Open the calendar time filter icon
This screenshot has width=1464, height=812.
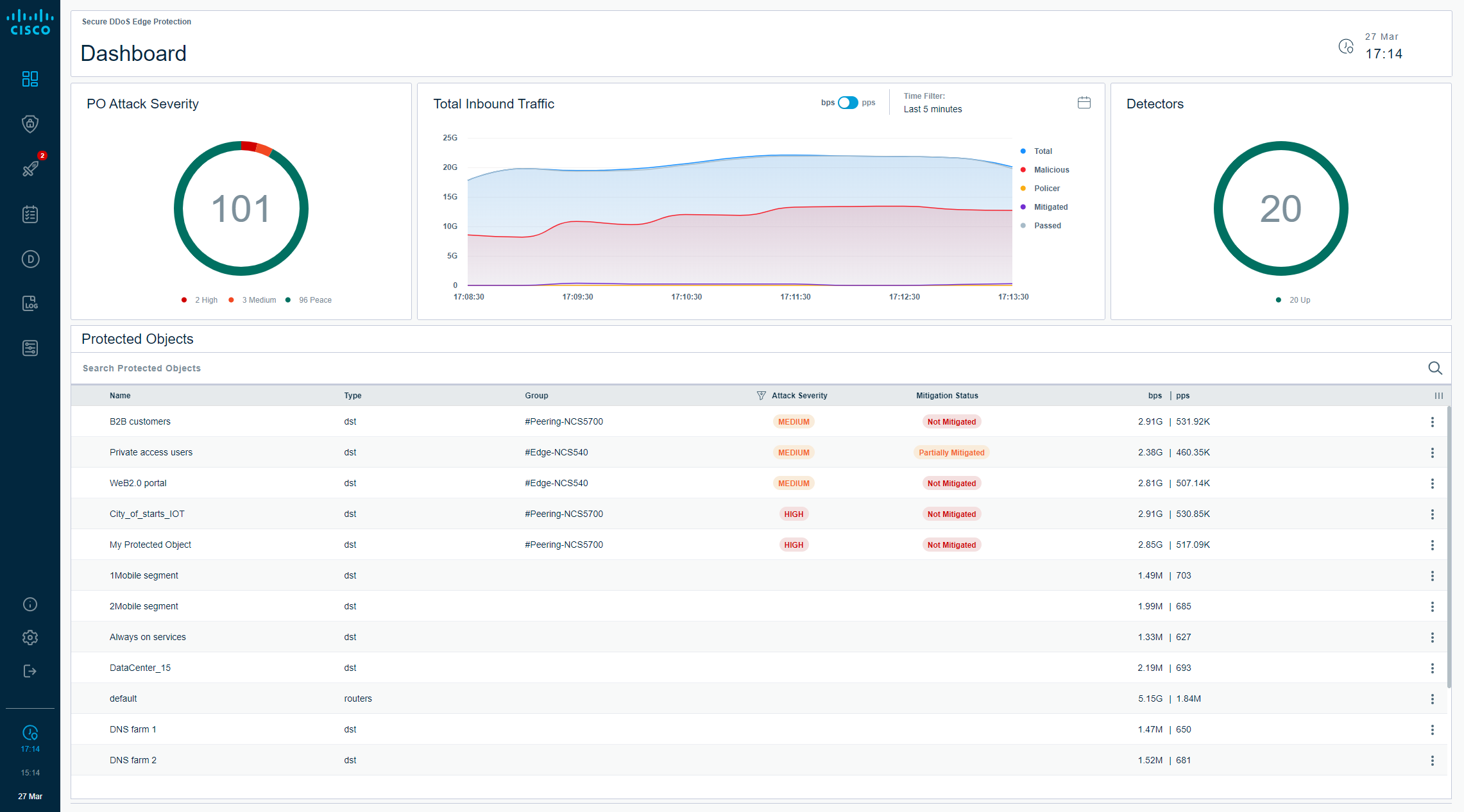(x=1084, y=103)
